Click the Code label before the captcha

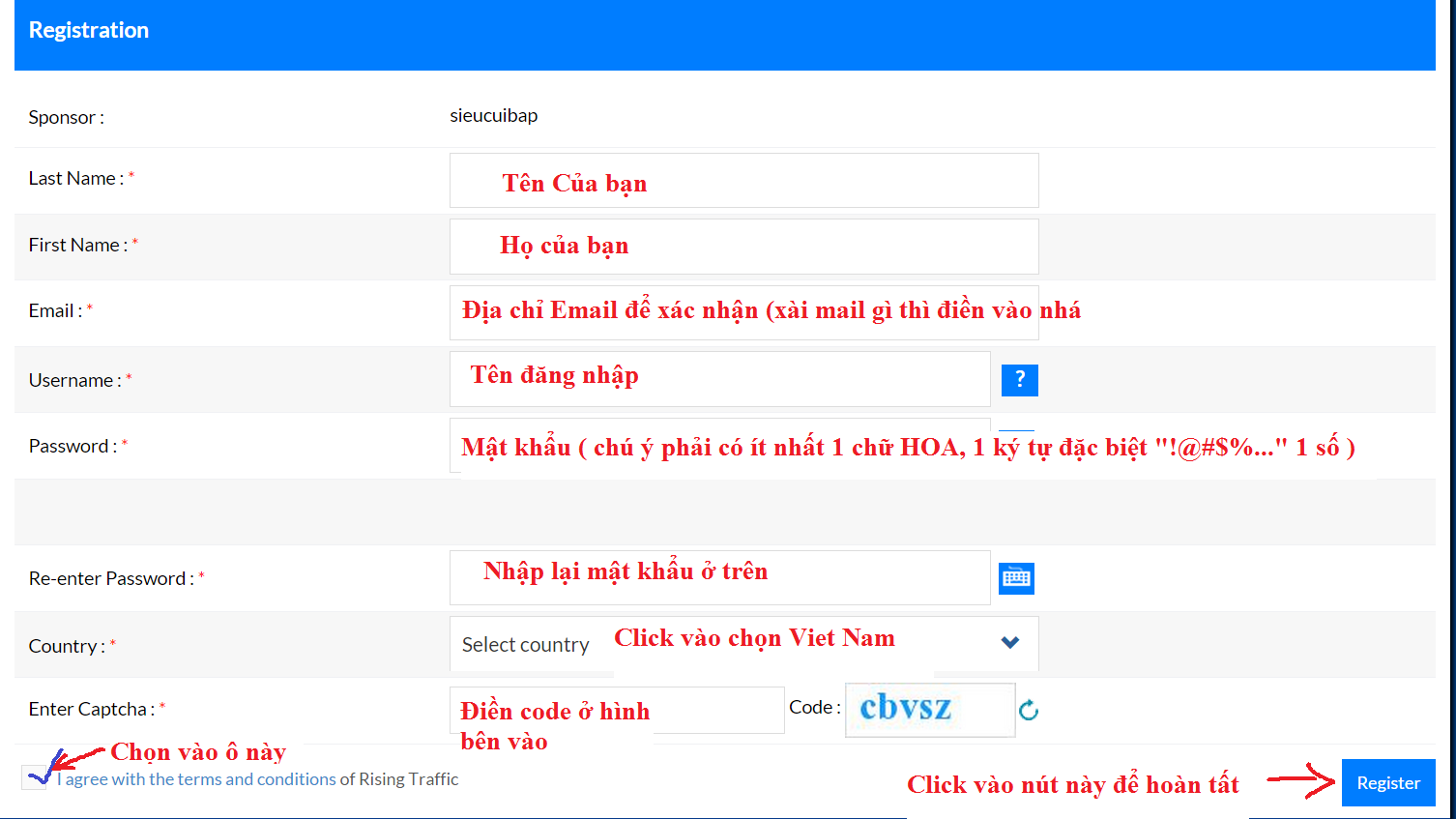coord(814,707)
